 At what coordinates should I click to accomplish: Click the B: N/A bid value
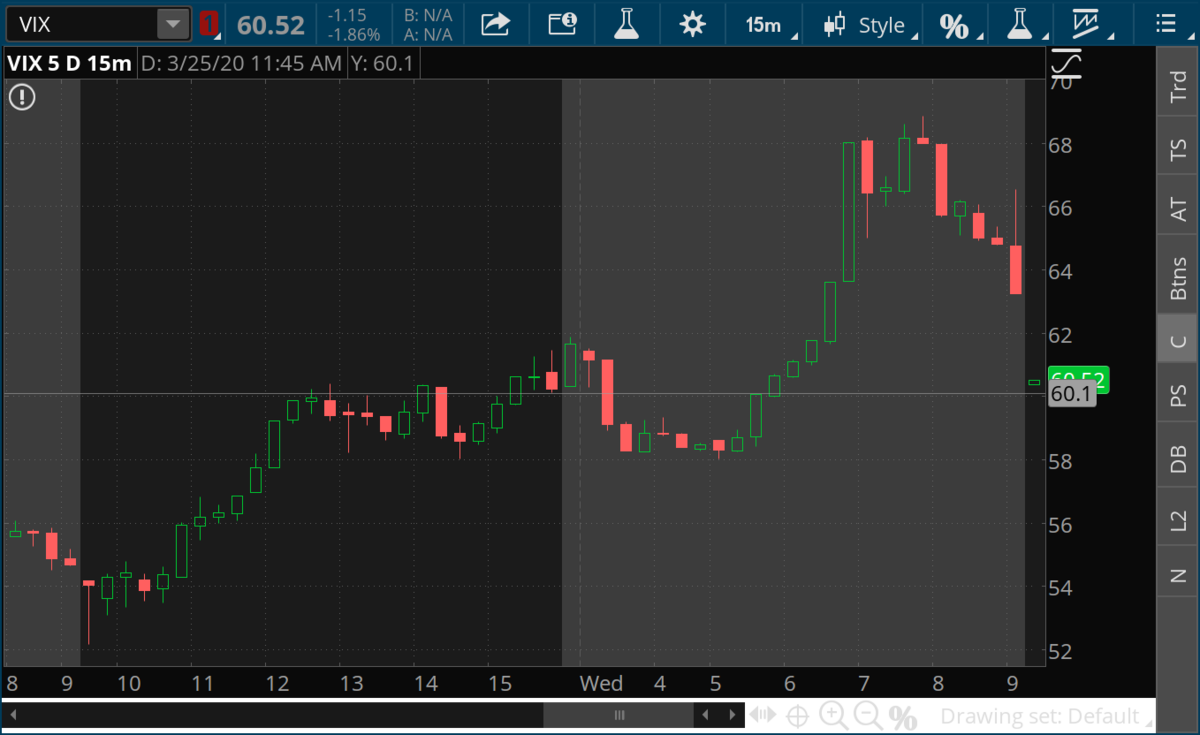(x=427, y=15)
